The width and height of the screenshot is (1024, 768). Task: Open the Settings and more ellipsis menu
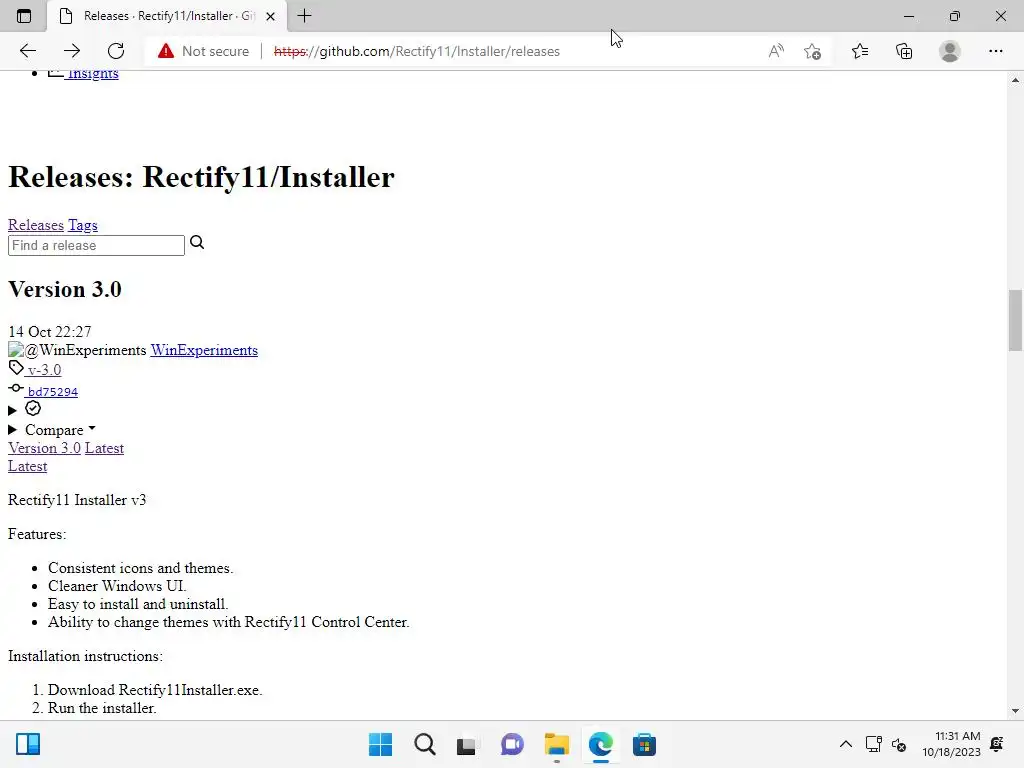point(996,51)
